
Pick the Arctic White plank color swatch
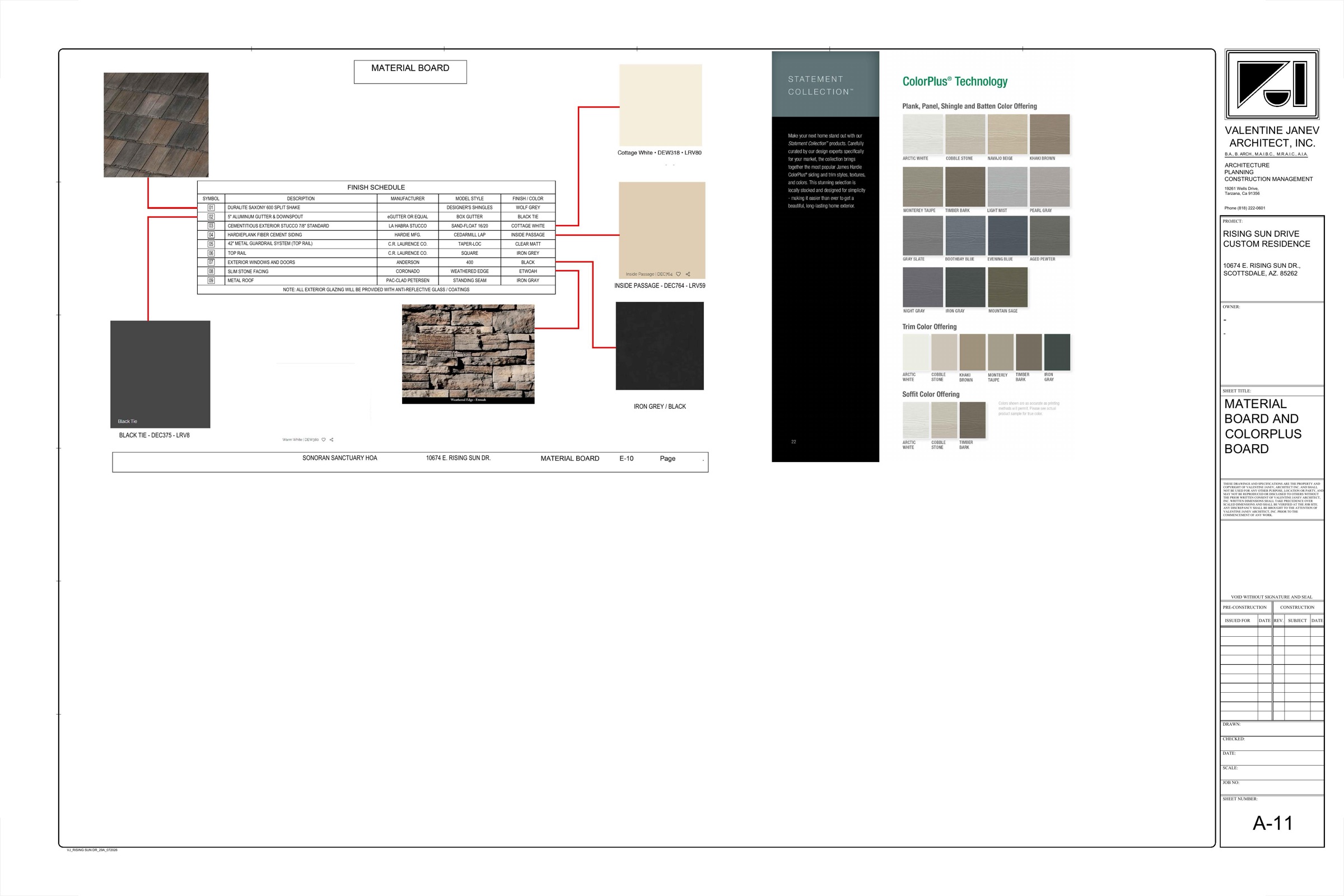point(923,134)
